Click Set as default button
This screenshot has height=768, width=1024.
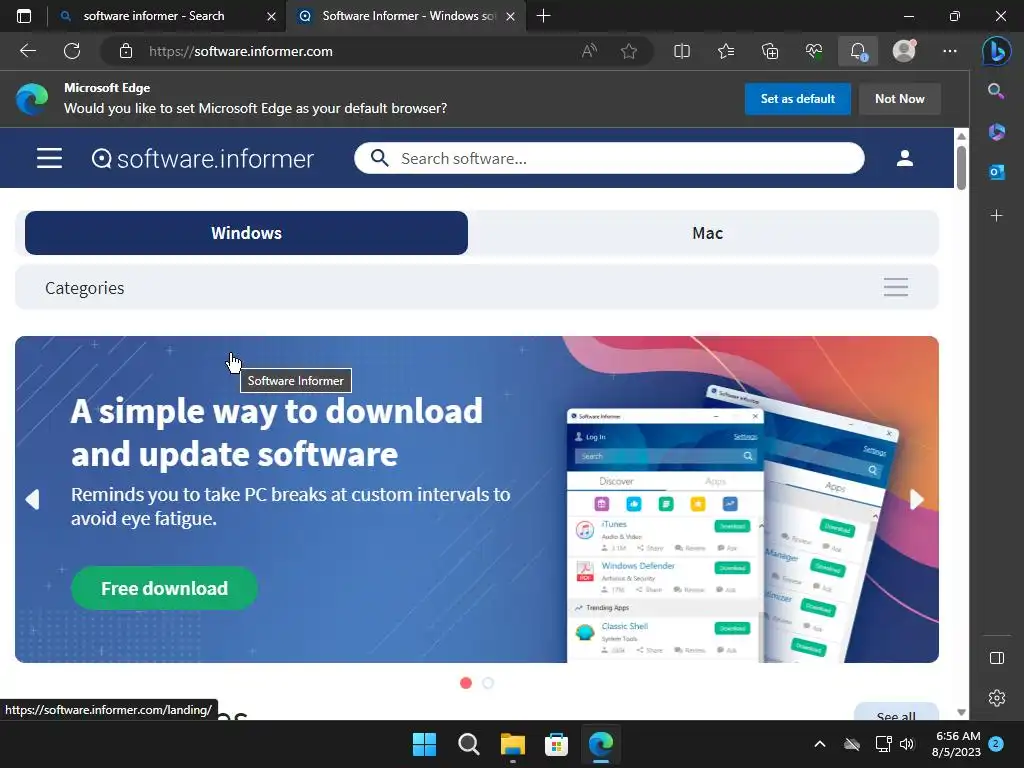click(x=797, y=99)
